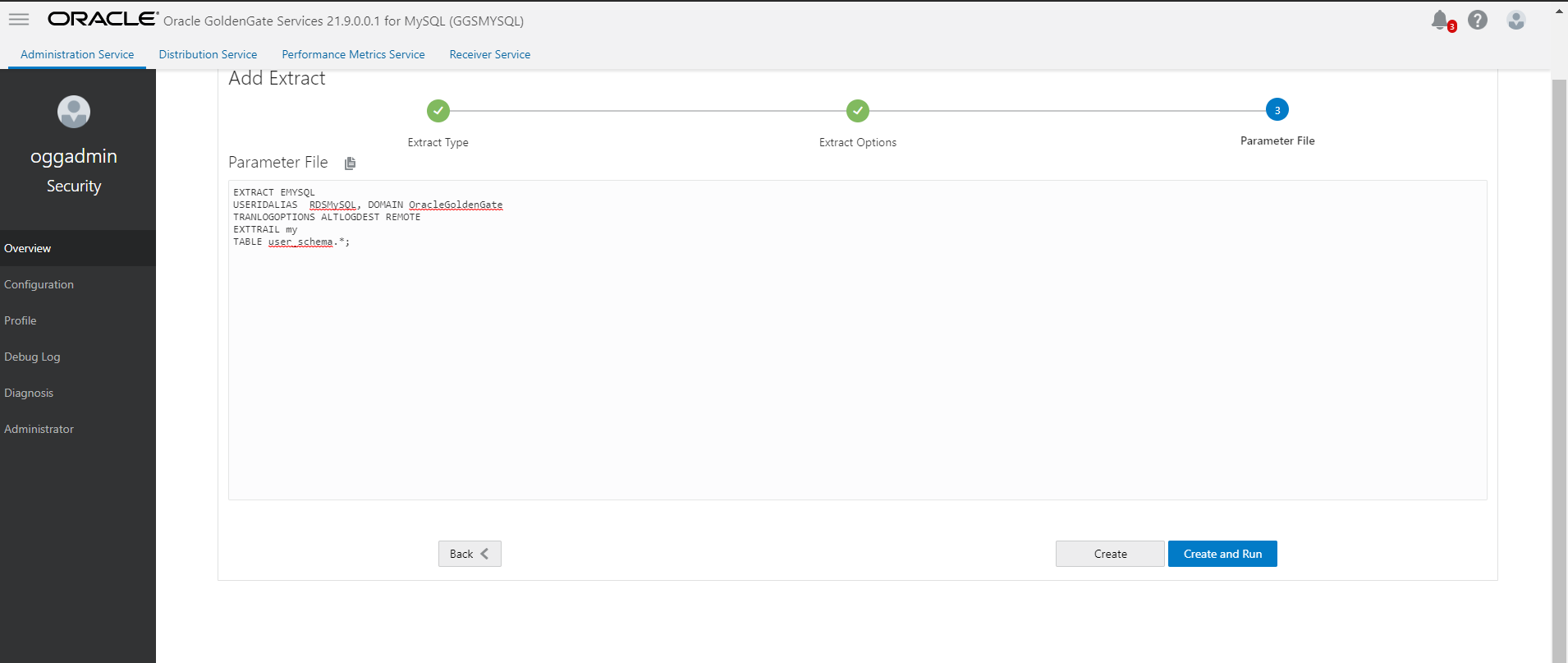This screenshot has width=1568, height=663.
Task: Open the user account menu icon
Action: [1516, 20]
